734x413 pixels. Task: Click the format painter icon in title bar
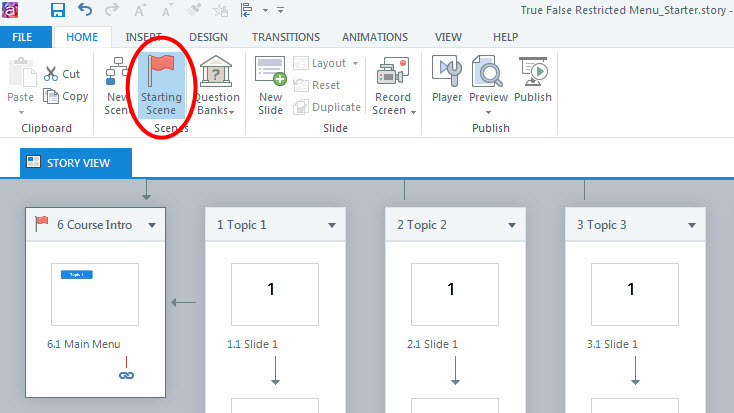pos(193,10)
